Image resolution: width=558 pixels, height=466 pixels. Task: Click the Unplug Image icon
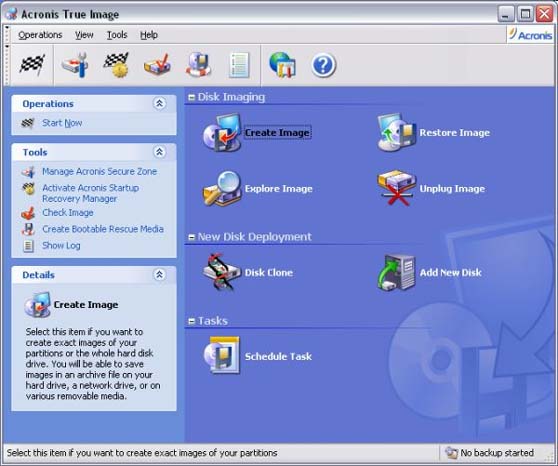pos(396,188)
